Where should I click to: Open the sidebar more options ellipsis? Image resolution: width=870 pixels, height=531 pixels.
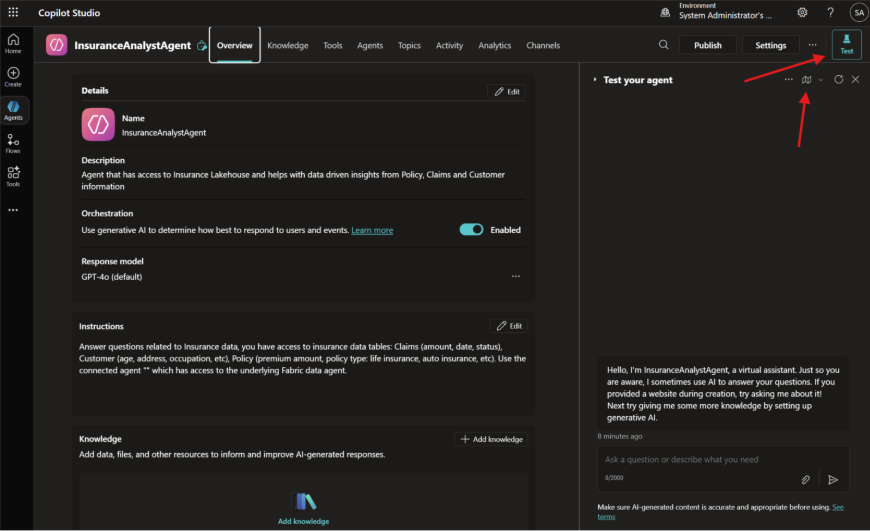[13, 210]
